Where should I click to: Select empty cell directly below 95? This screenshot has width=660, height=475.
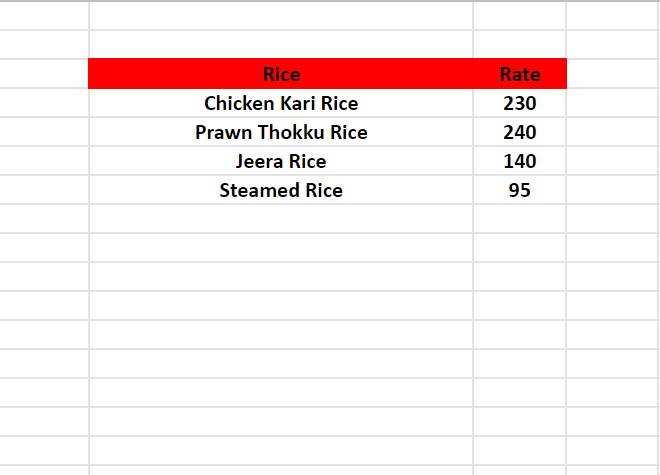pos(520,219)
